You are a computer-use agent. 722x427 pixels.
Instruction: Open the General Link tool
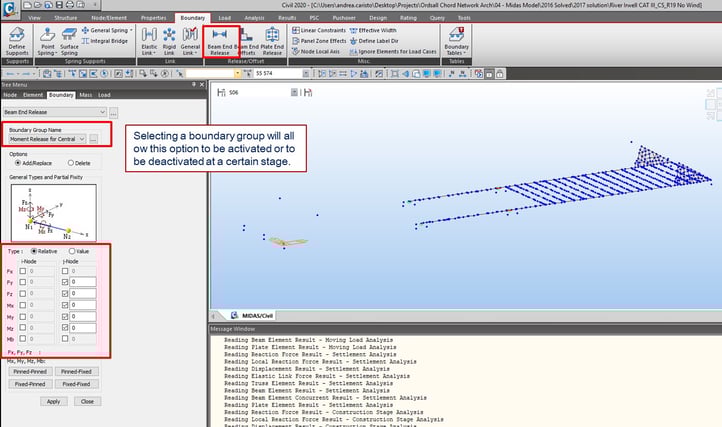[190, 41]
